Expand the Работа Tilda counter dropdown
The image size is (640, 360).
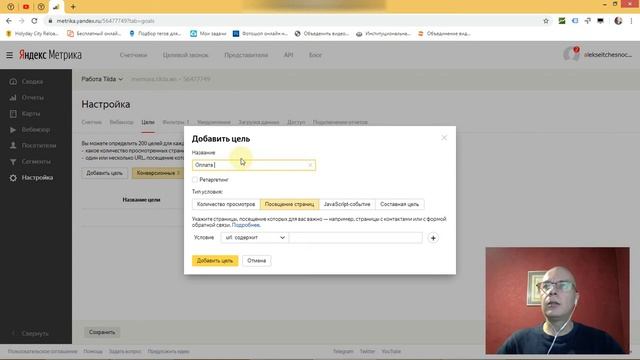(x=102, y=79)
